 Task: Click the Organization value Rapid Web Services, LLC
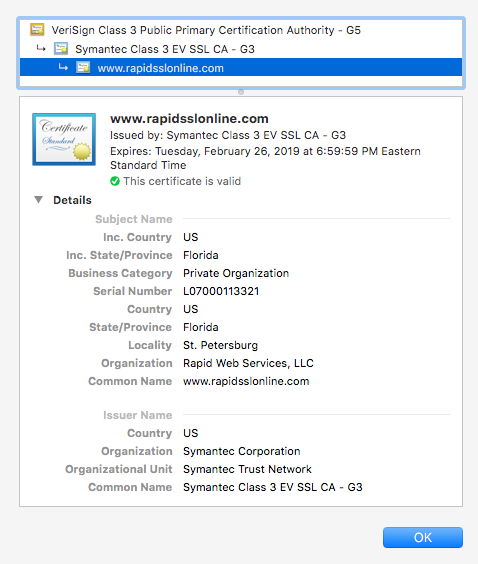[x=248, y=363]
